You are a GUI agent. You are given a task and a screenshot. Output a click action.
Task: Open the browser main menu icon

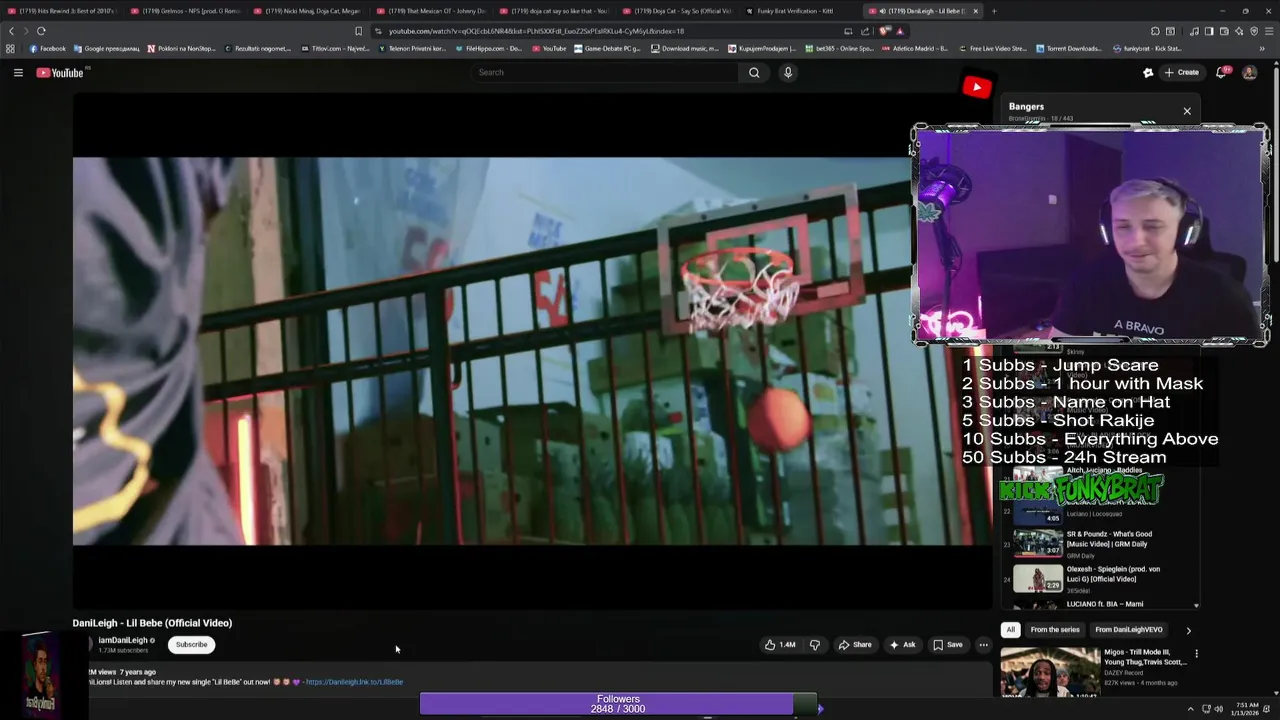[x=1269, y=31]
